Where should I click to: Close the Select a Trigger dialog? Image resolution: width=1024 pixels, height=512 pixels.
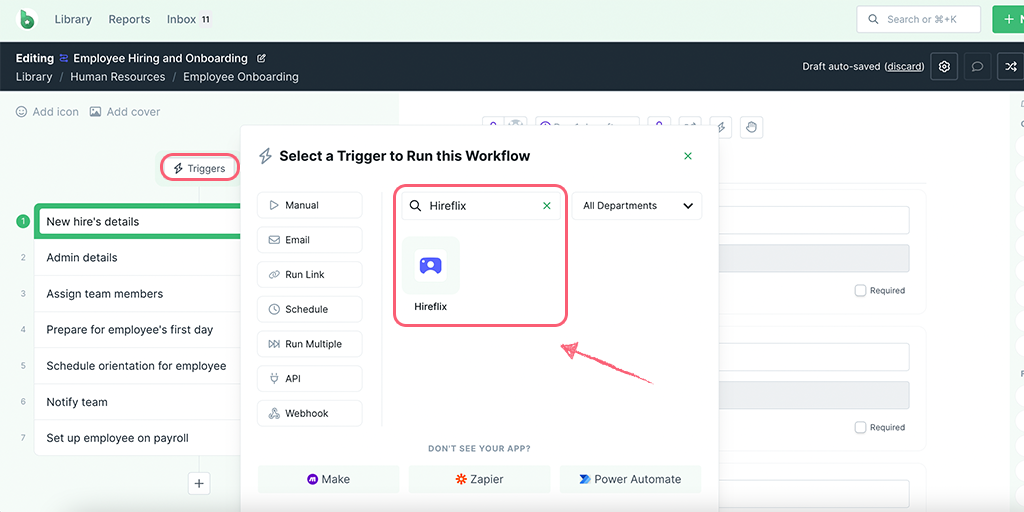(x=688, y=156)
